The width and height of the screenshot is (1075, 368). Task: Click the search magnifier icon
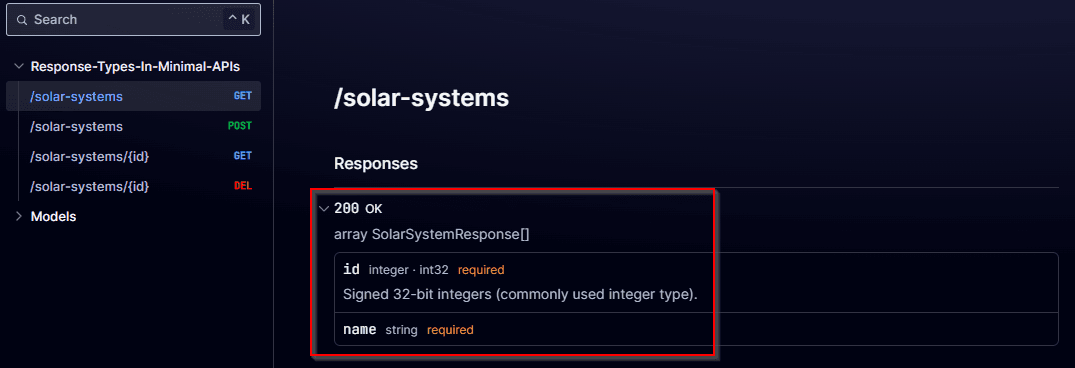[x=21, y=20]
